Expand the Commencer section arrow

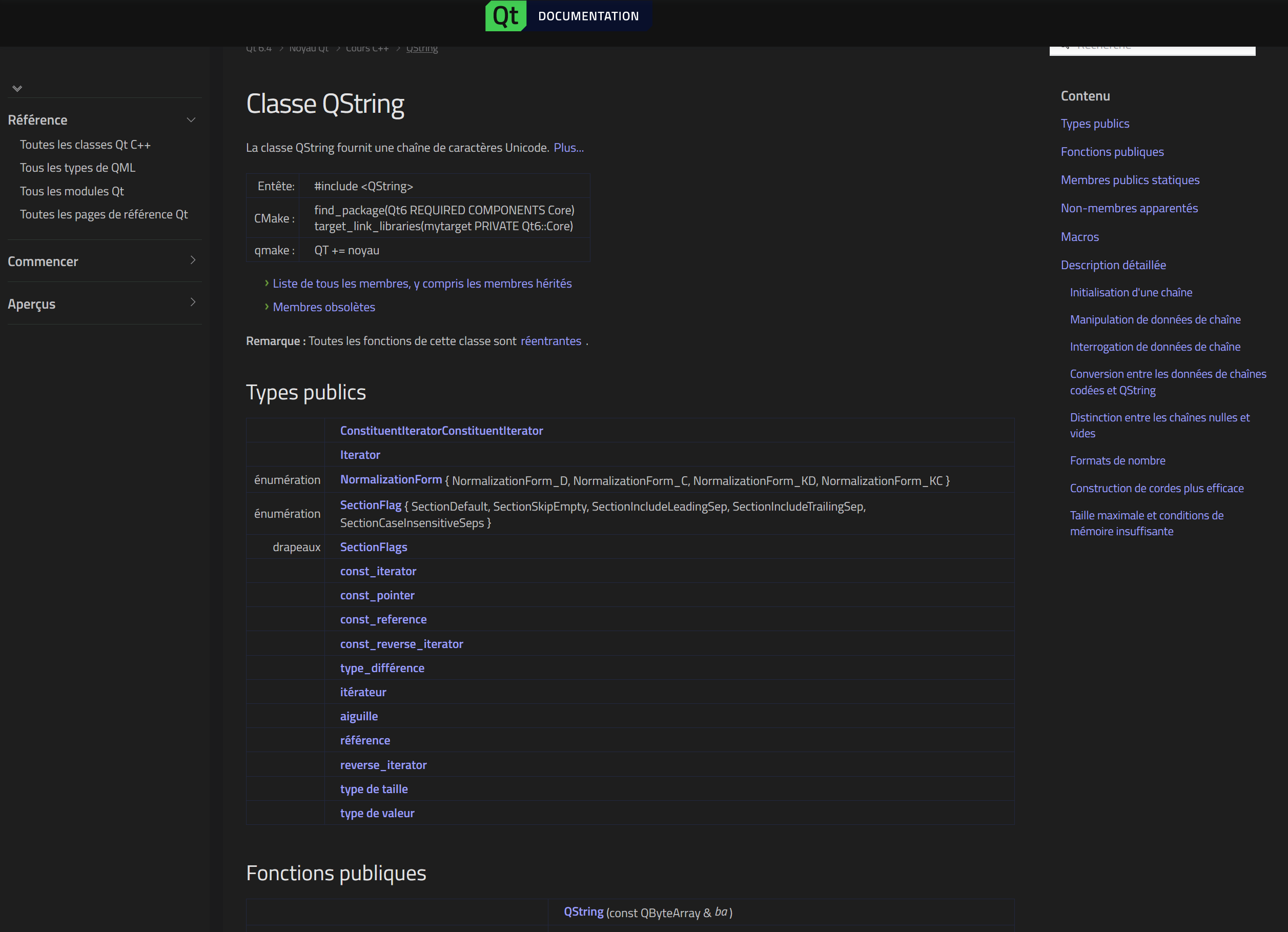coord(193,260)
